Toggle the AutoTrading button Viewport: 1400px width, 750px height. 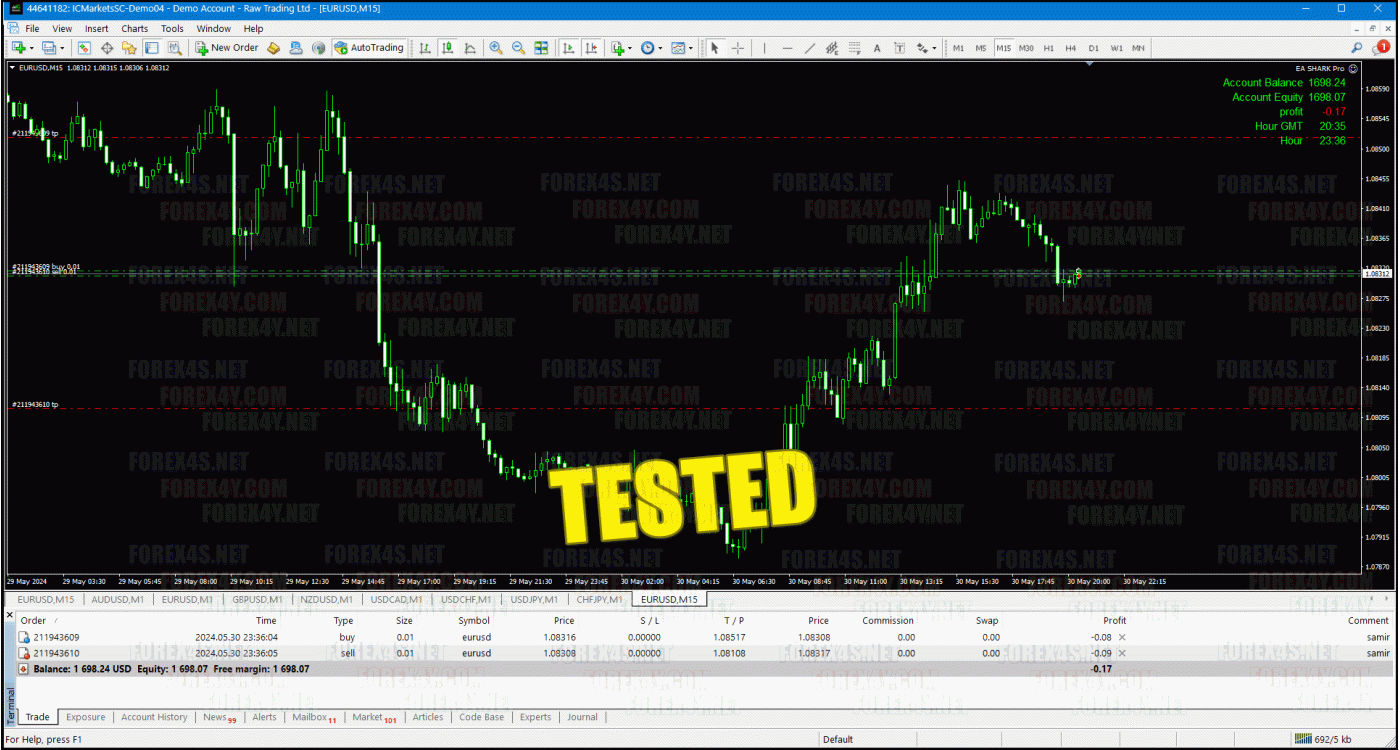[369, 48]
